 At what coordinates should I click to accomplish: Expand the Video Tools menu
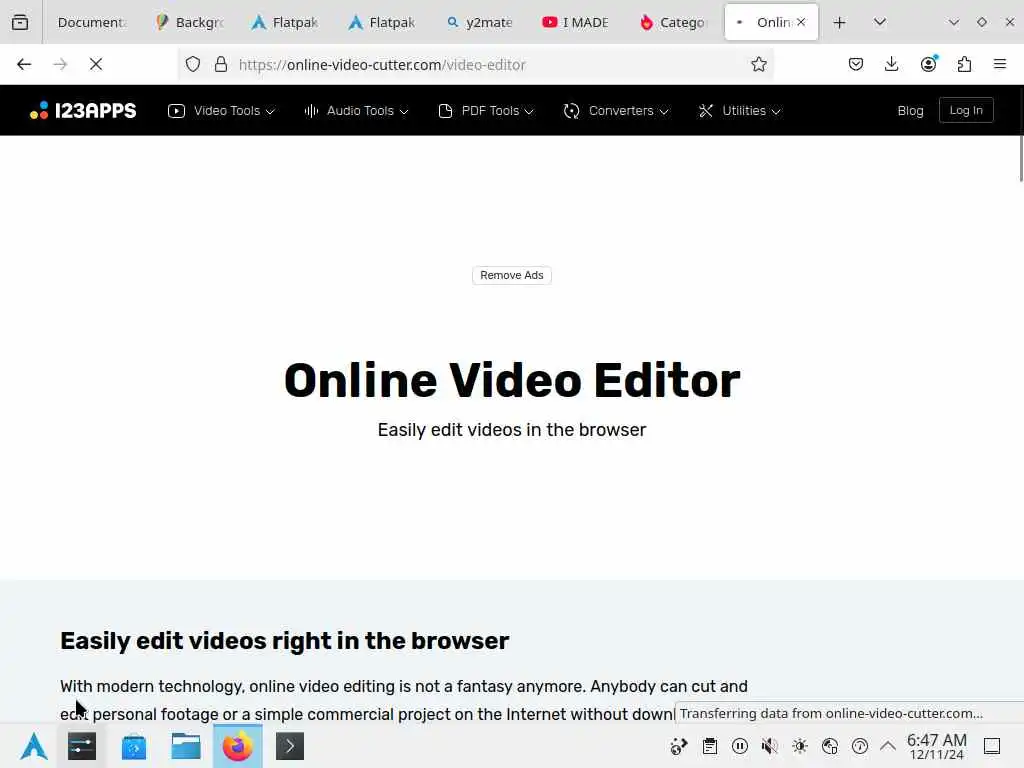pos(221,110)
